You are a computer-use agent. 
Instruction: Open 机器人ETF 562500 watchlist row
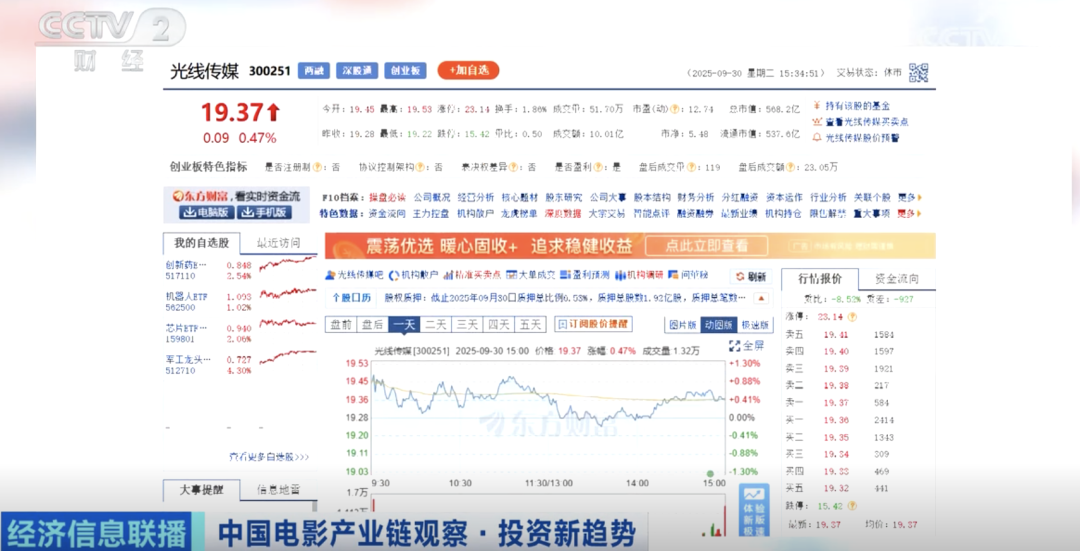coord(240,302)
